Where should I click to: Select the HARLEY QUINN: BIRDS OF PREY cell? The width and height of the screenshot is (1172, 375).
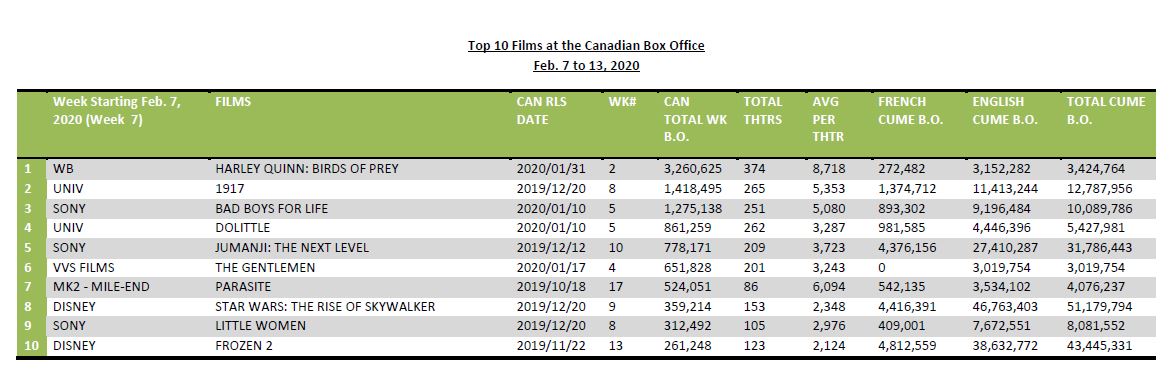306,170
